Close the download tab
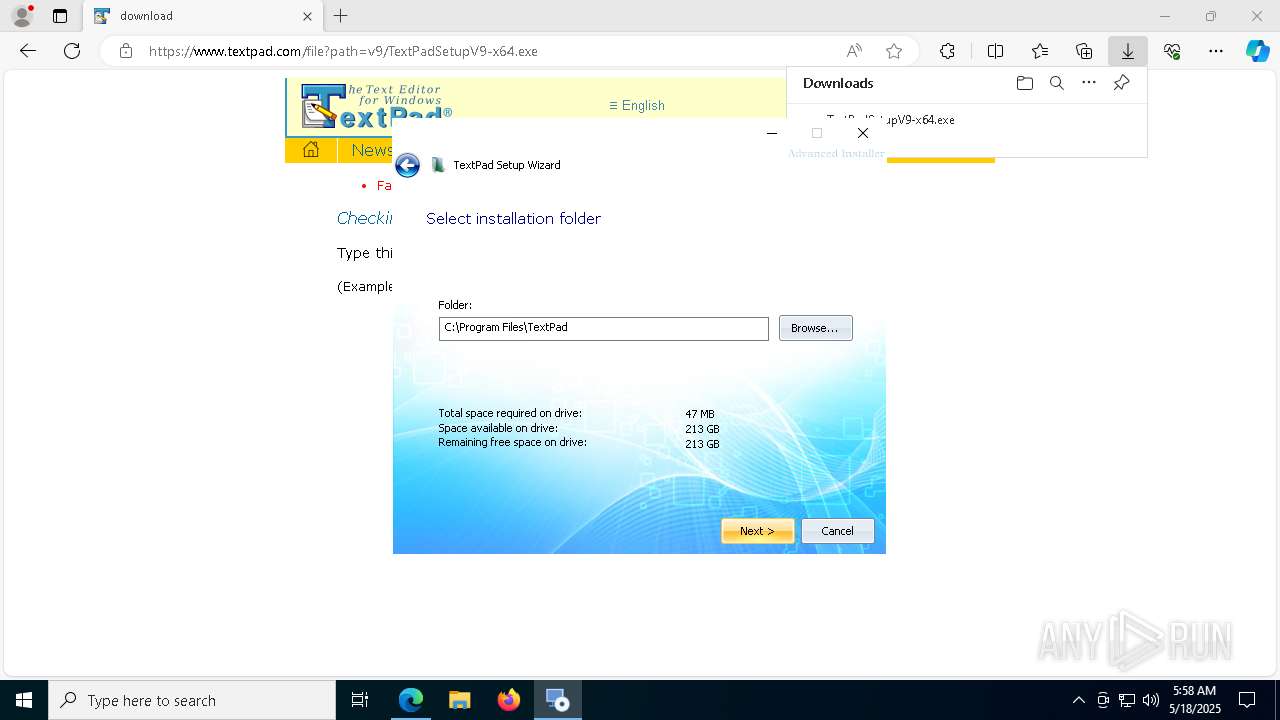Image resolution: width=1280 pixels, height=720 pixels. pos(307,16)
